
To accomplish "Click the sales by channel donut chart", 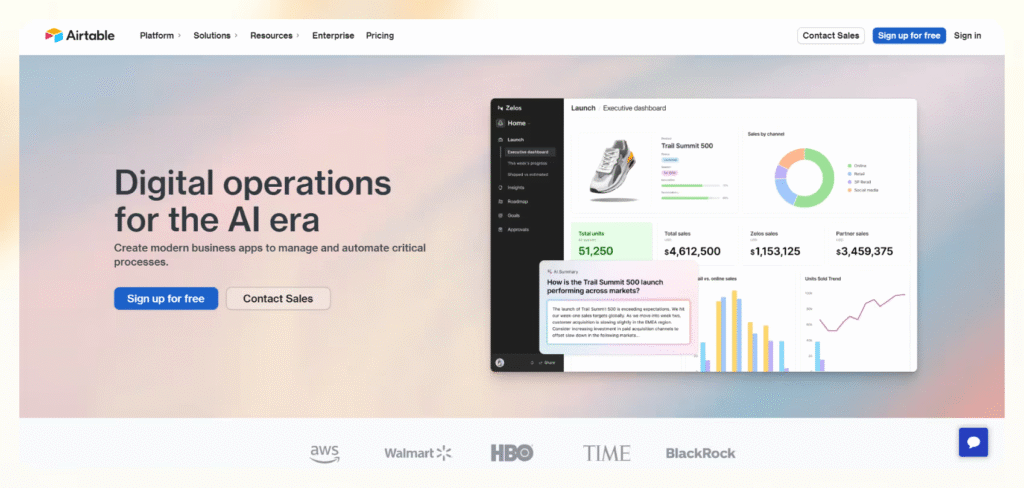I will point(804,177).
